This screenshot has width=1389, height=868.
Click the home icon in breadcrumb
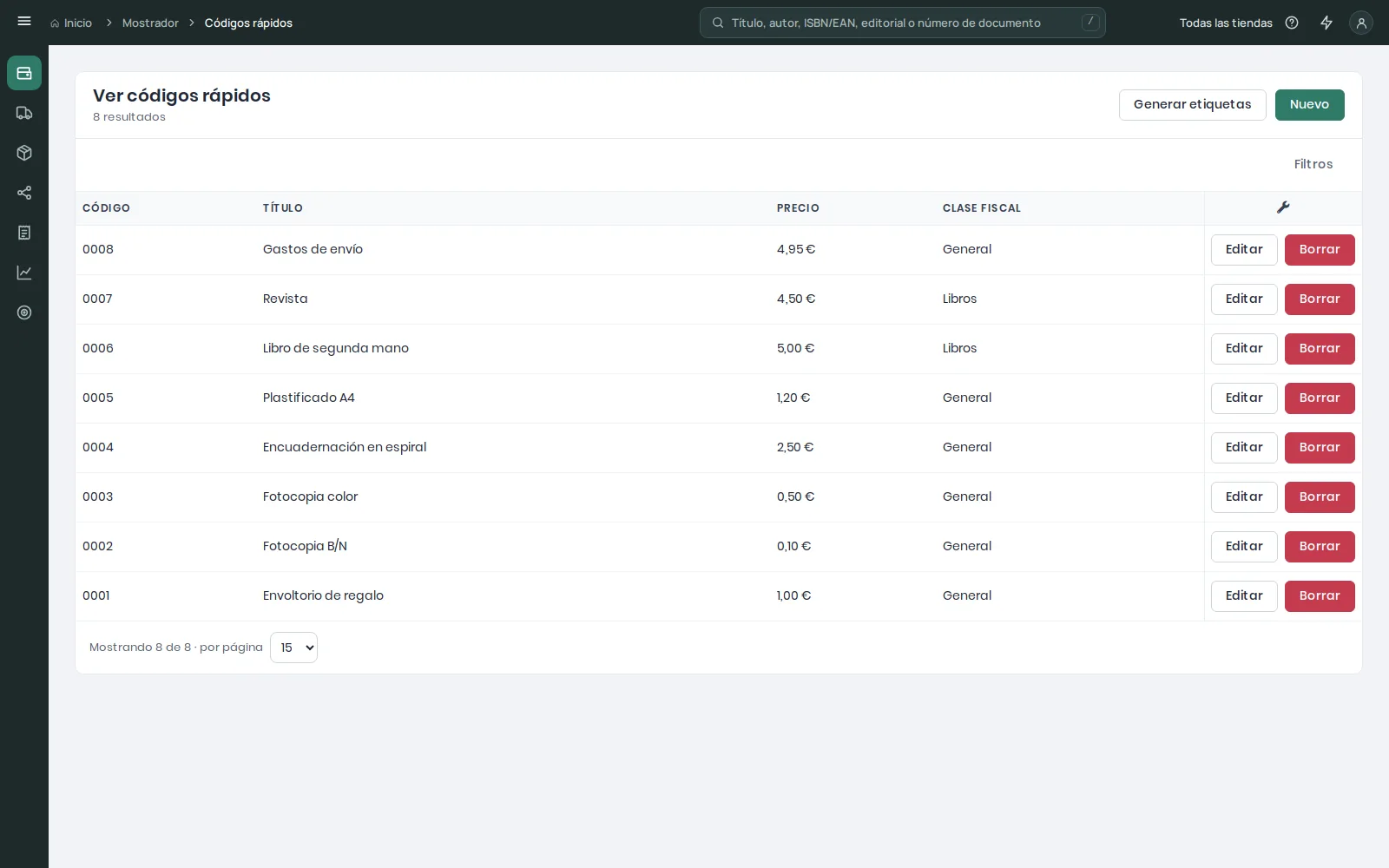pyautogui.click(x=55, y=23)
